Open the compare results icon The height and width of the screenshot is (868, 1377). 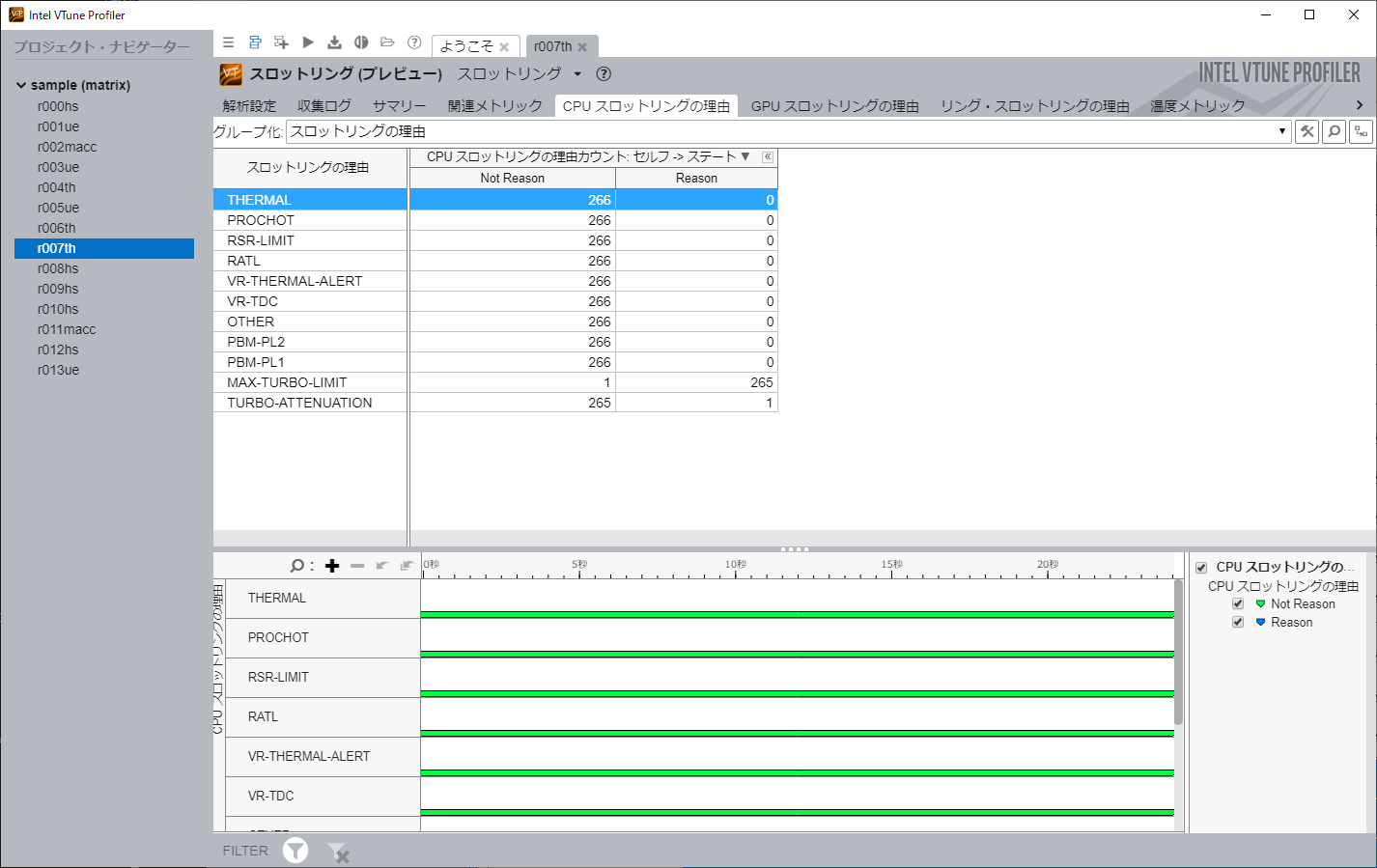coord(361,42)
